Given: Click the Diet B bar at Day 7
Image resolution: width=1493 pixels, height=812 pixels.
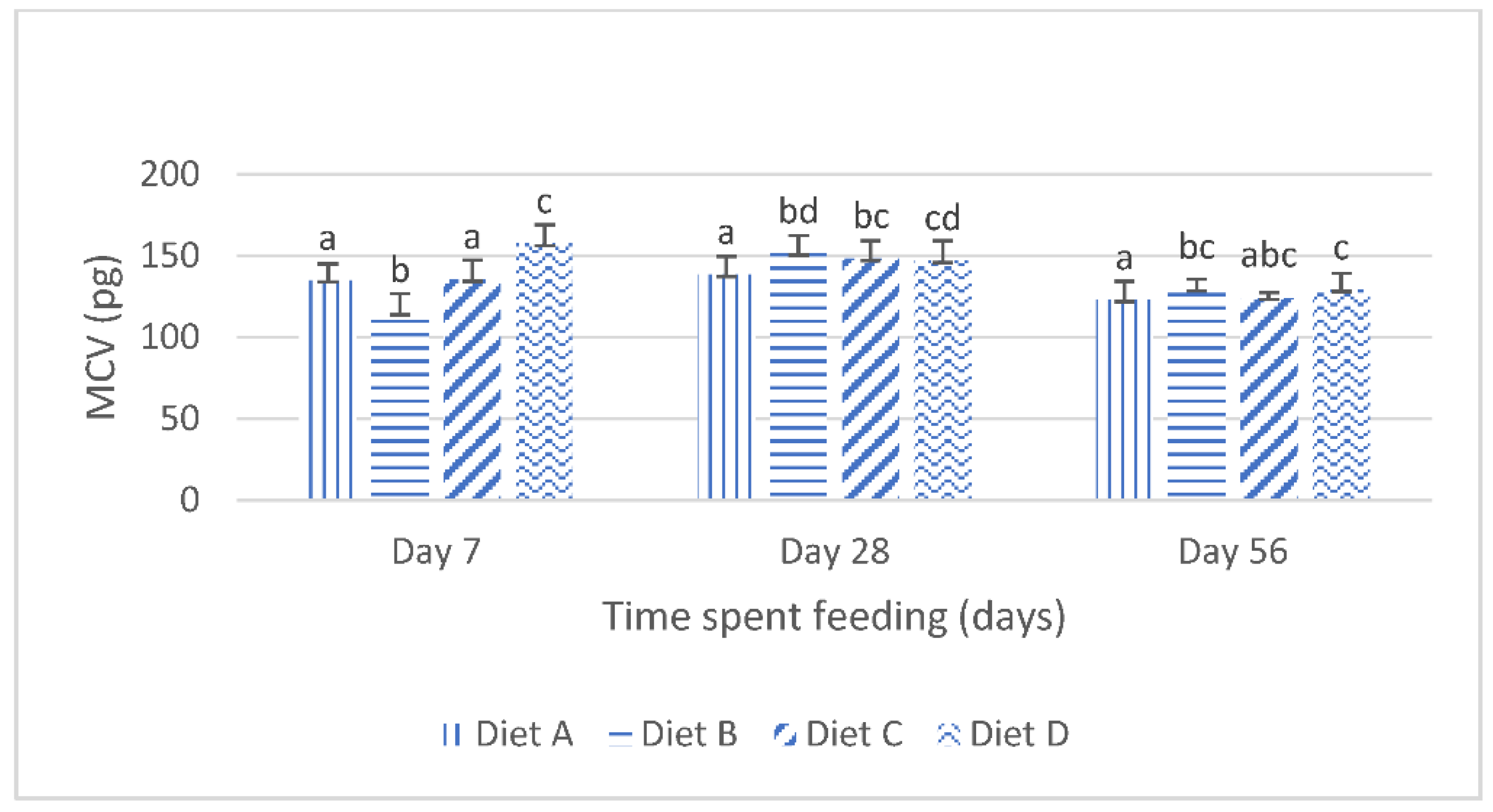Looking at the screenshot, I should click(x=400, y=409).
